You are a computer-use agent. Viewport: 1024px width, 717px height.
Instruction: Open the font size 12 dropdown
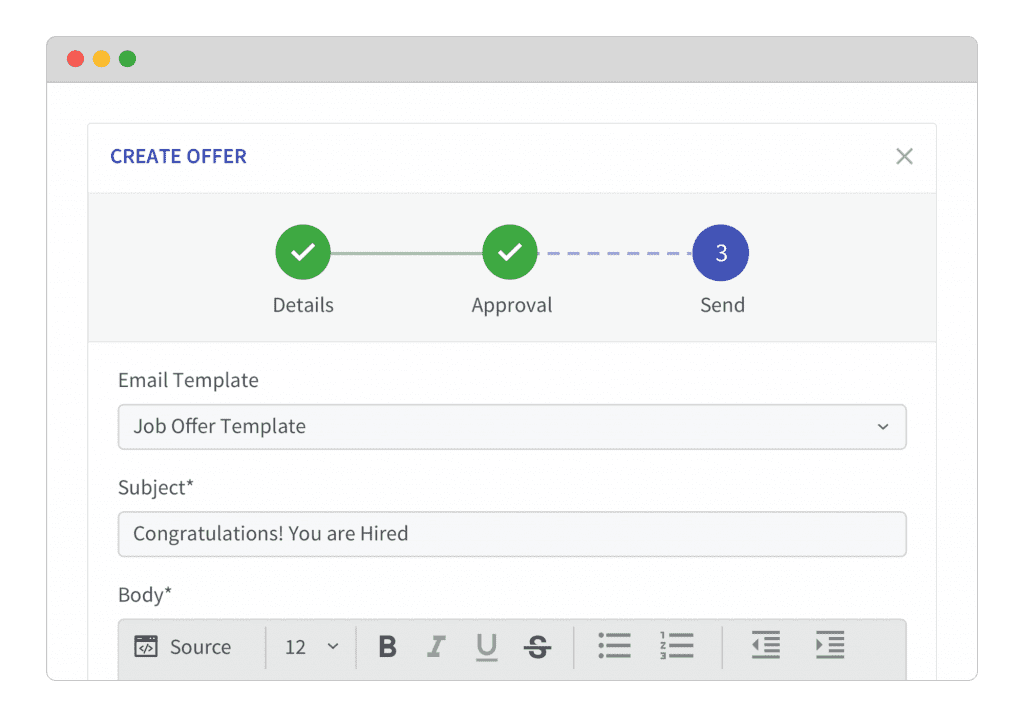[x=311, y=647]
